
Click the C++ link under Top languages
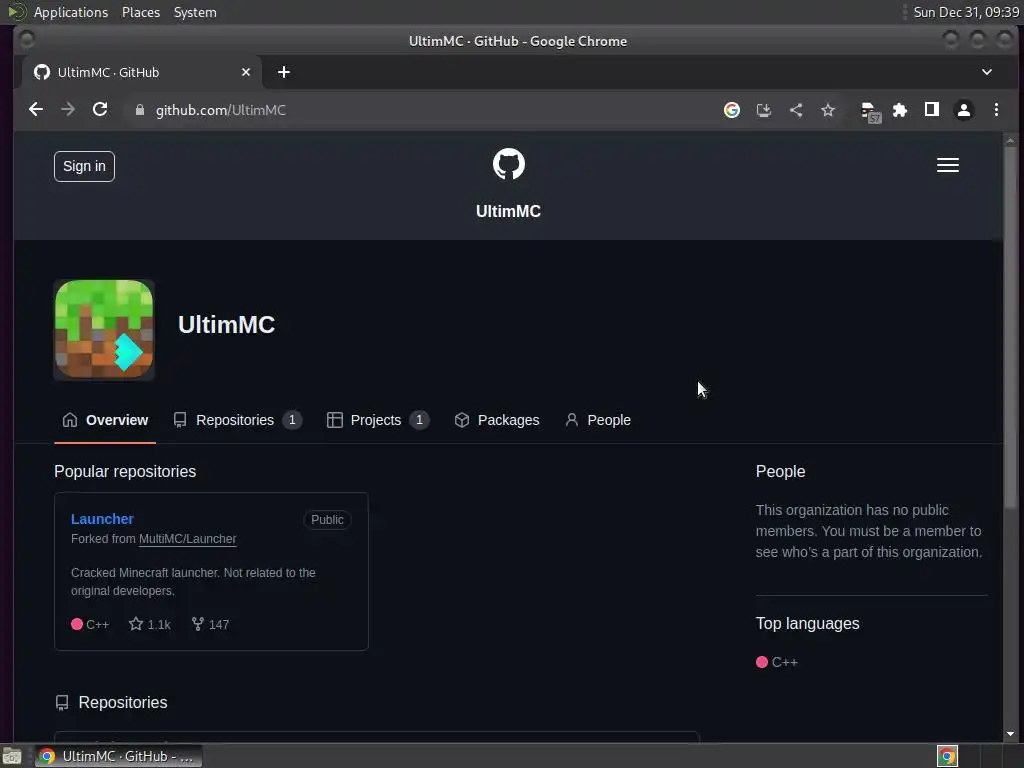pyautogui.click(x=776, y=662)
